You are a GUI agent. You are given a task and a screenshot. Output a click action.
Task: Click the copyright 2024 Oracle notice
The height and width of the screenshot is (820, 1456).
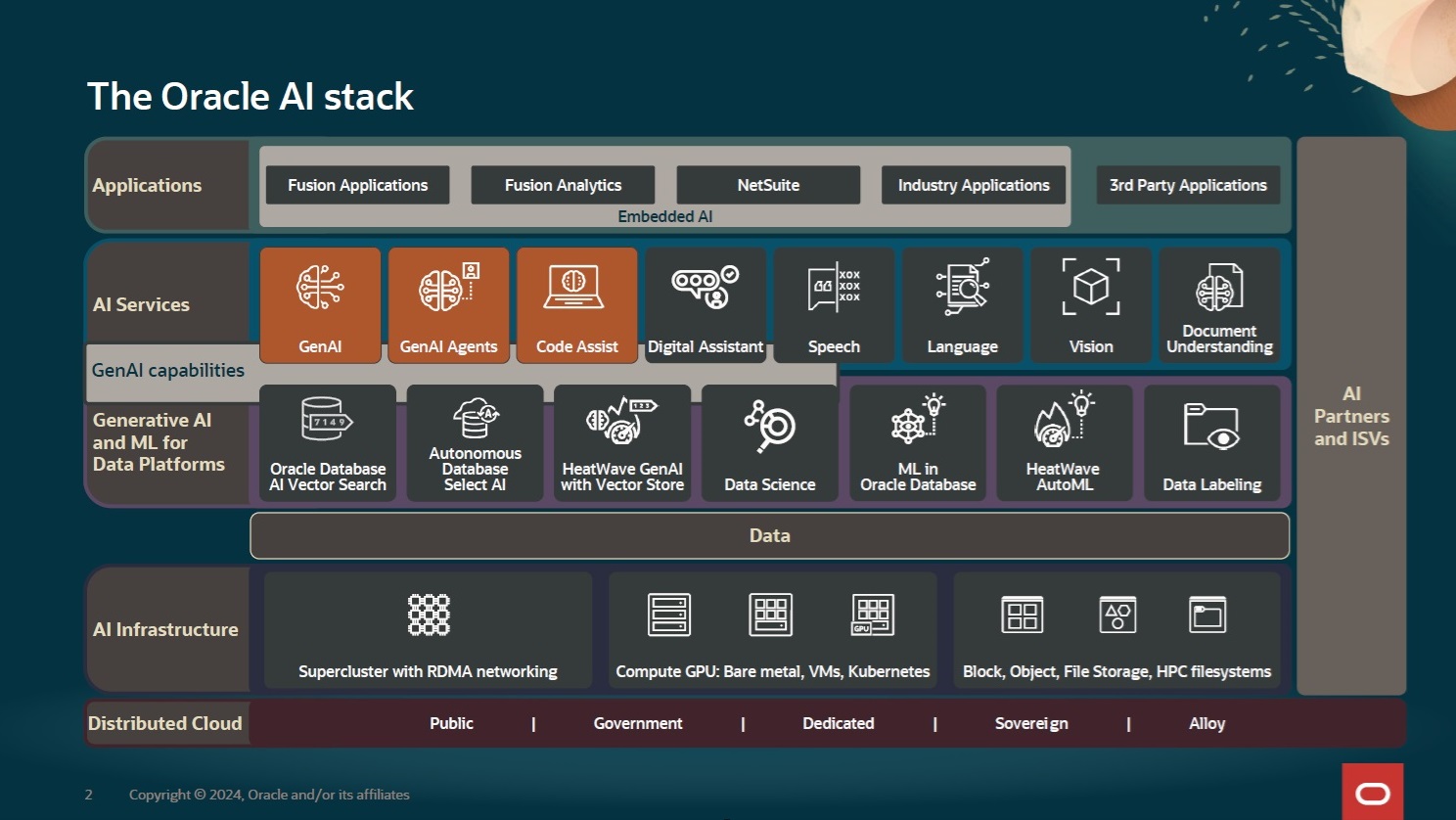coord(269,795)
